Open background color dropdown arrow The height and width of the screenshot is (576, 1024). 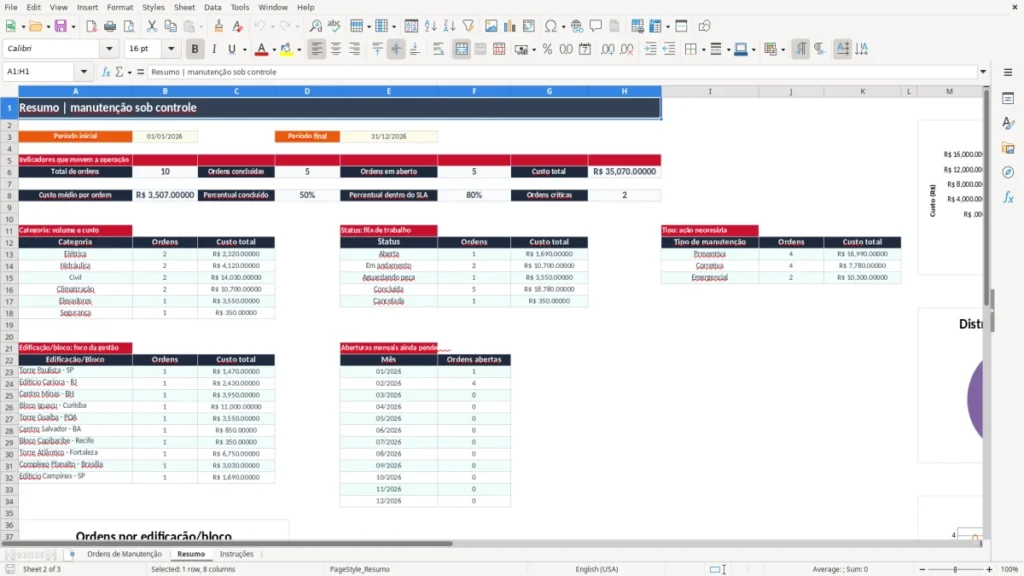click(x=299, y=50)
